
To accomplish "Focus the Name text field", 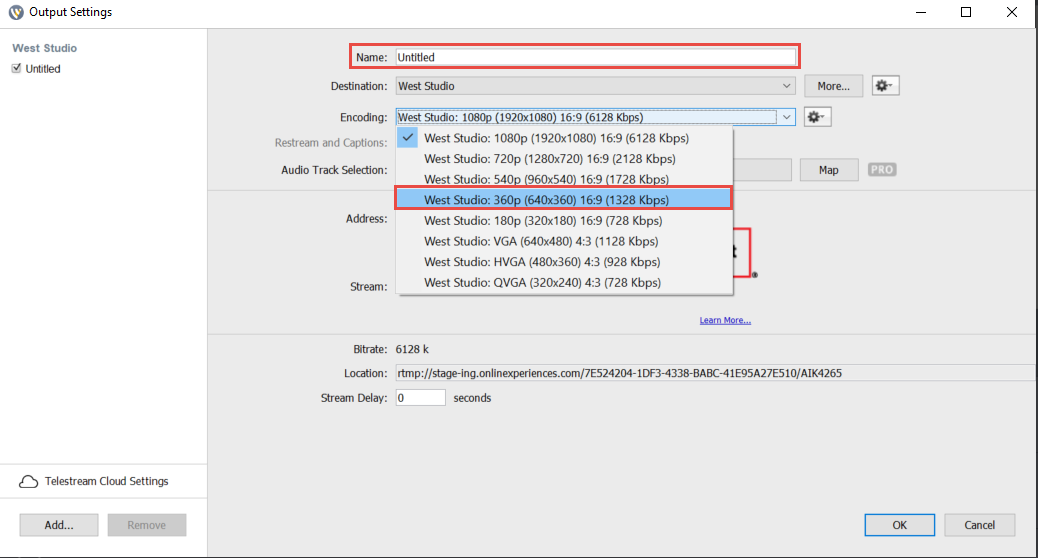I will click(x=596, y=57).
